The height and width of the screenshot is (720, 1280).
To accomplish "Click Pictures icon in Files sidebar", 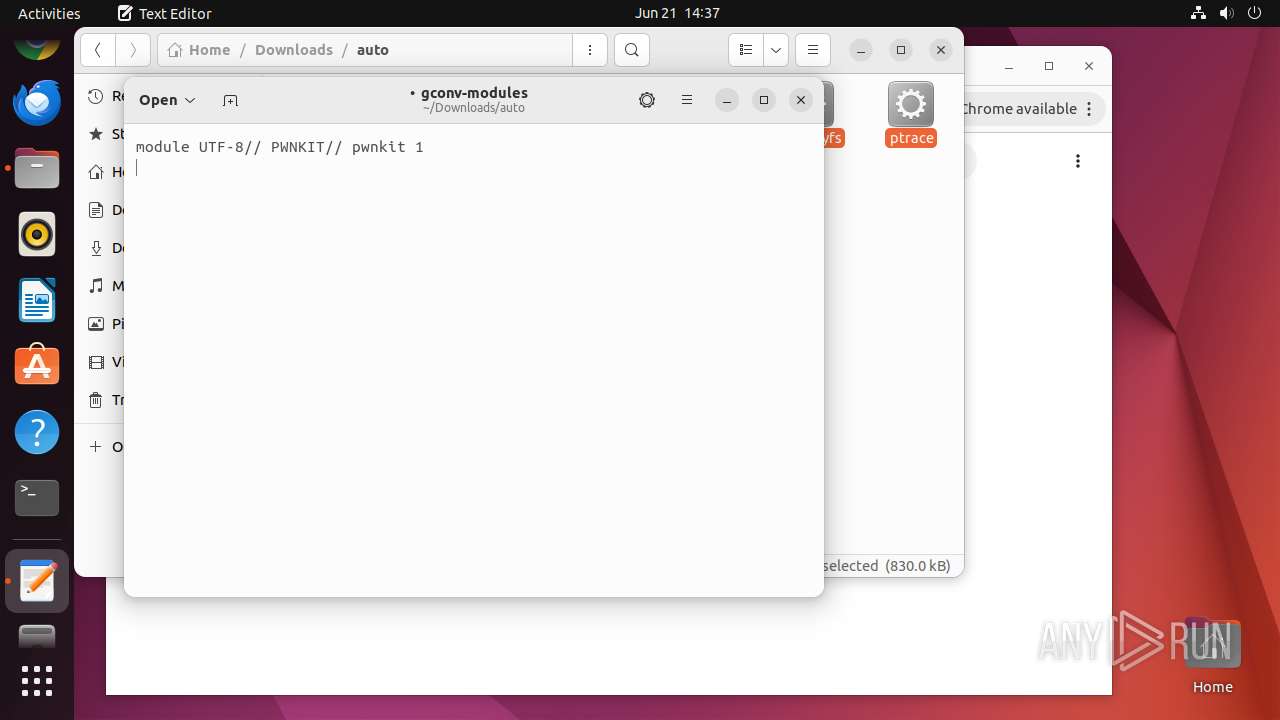I will pos(96,324).
